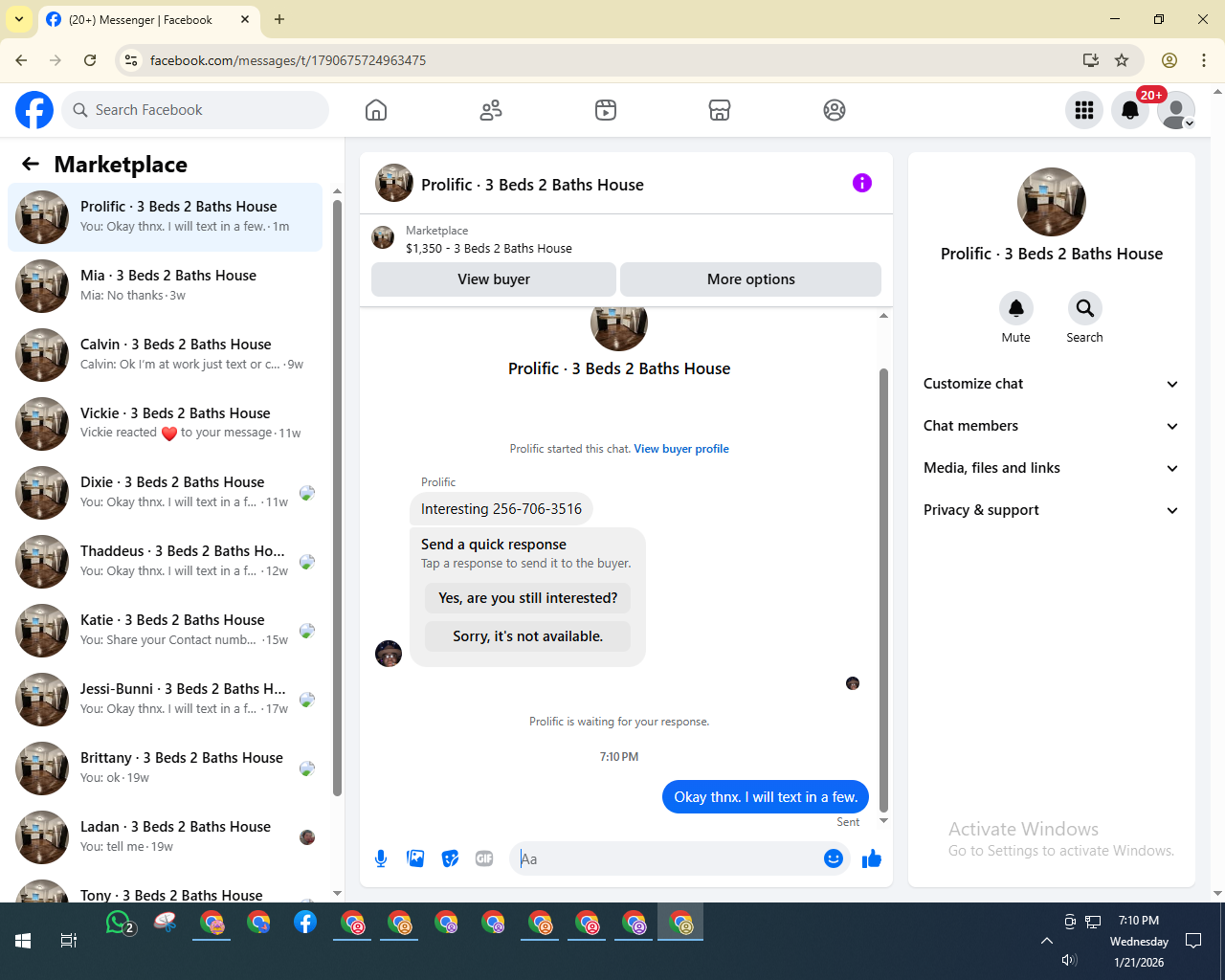Open a new browser tab
1225x980 pixels.
(x=279, y=19)
